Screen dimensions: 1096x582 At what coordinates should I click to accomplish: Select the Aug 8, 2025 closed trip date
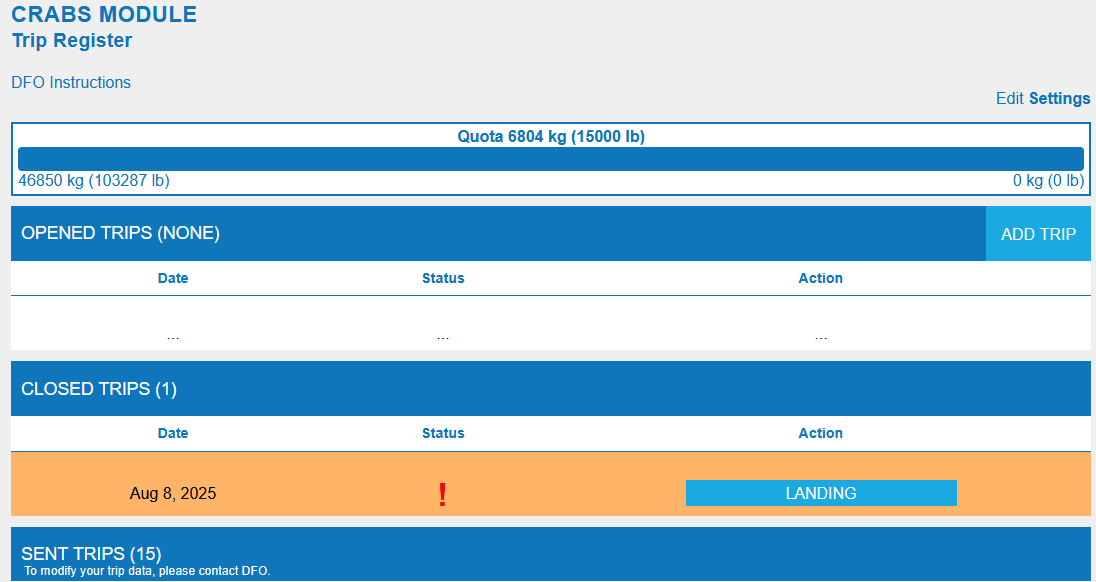coord(173,494)
